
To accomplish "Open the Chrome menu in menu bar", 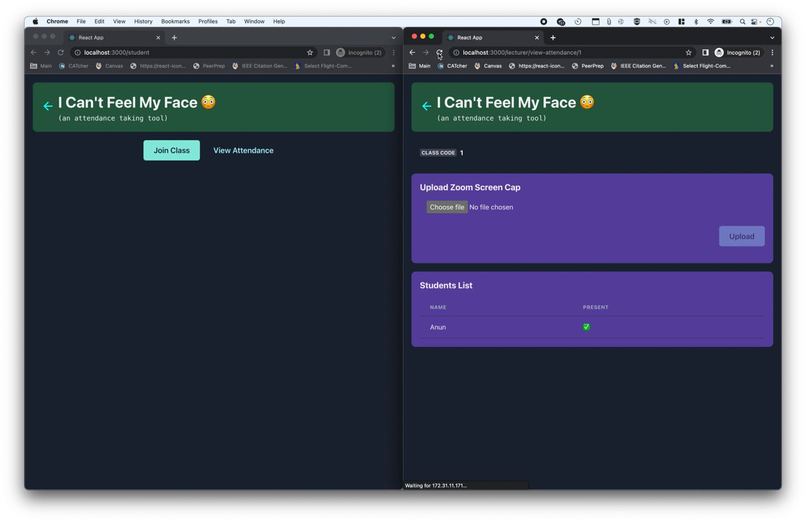I will (57, 22).
